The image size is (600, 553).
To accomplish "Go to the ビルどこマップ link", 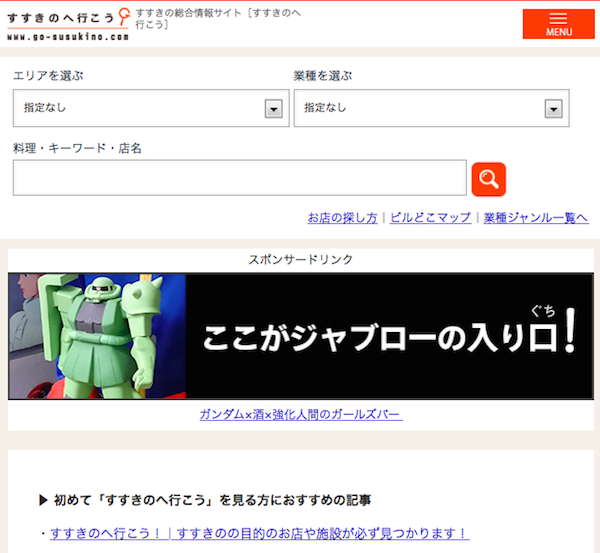I will pos(430,218).
